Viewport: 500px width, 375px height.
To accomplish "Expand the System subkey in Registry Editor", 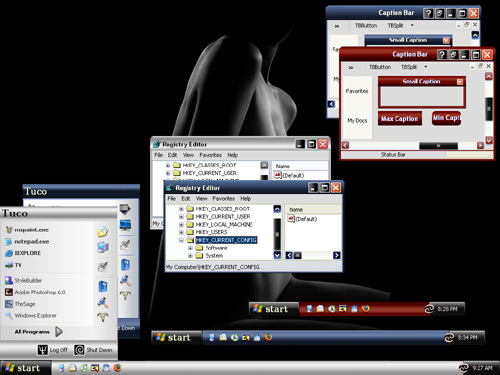I will (x=190, y=256).
